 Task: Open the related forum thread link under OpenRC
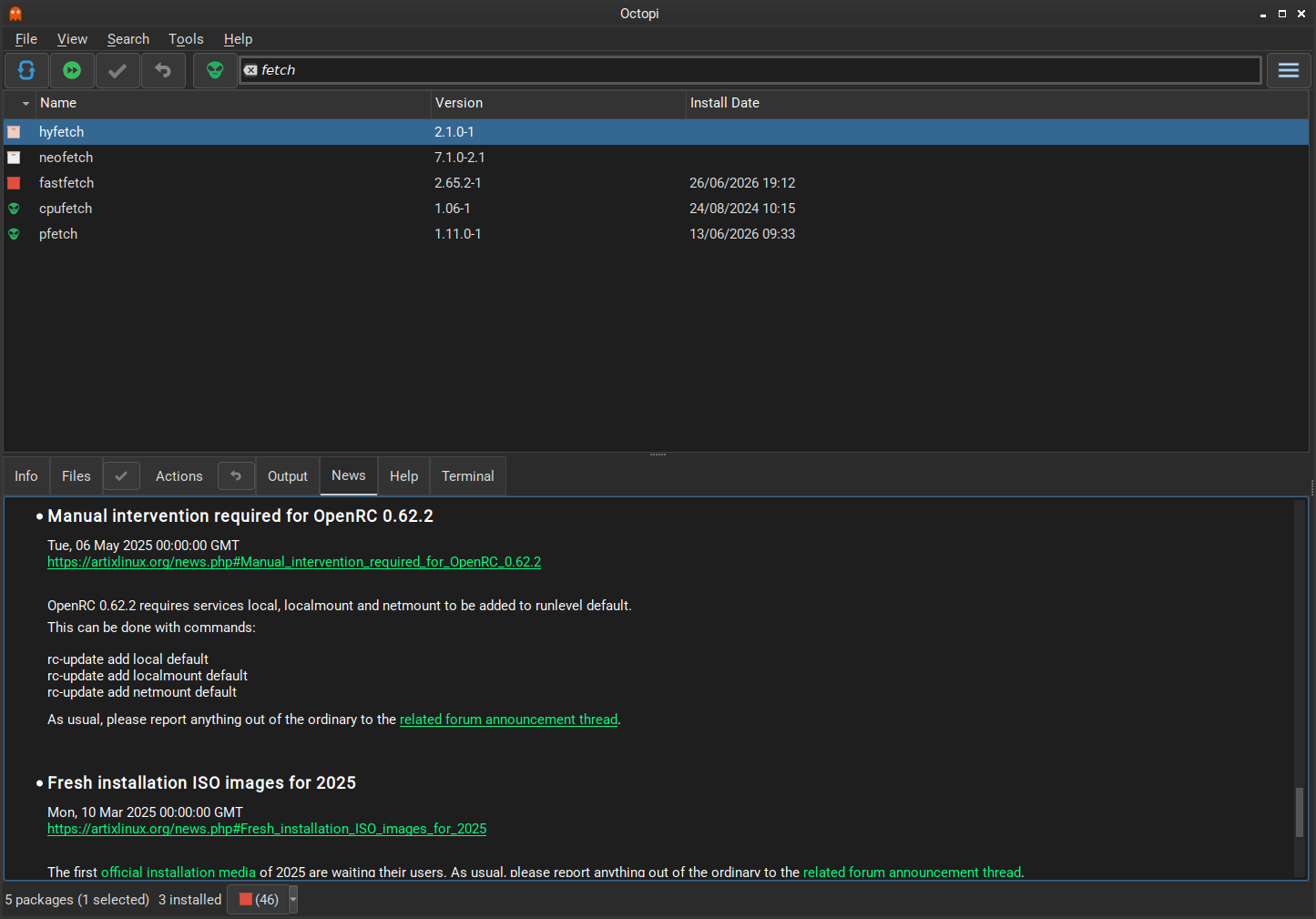508,720
